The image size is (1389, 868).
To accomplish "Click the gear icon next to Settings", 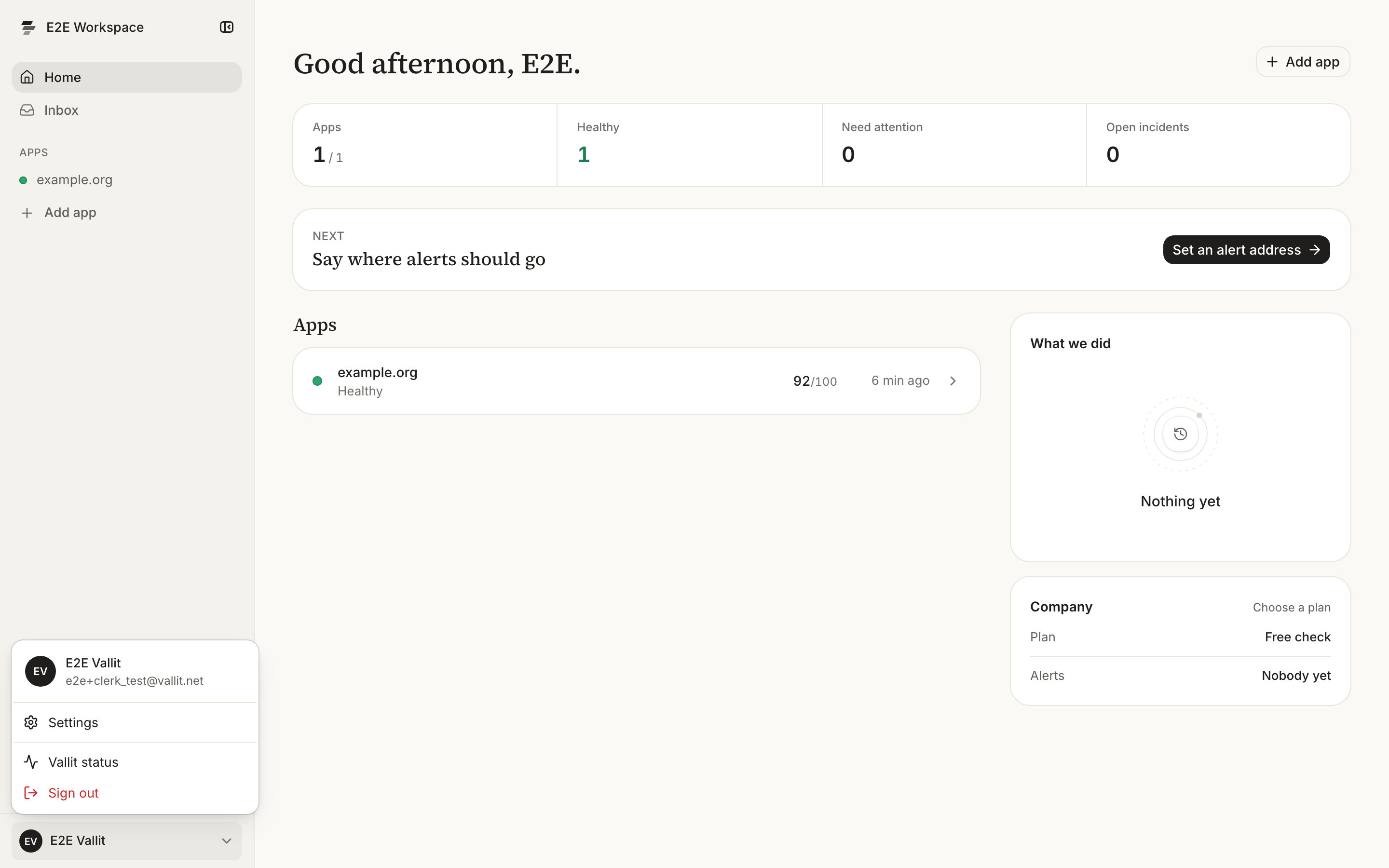I will coord(31,722).
